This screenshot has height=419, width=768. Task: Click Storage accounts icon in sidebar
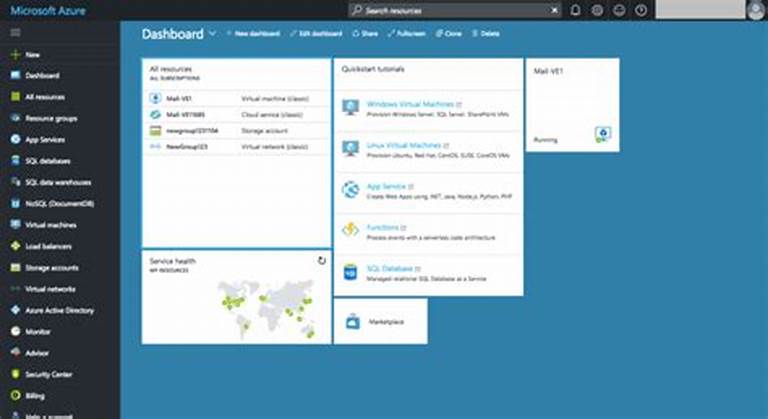(15, 268)
